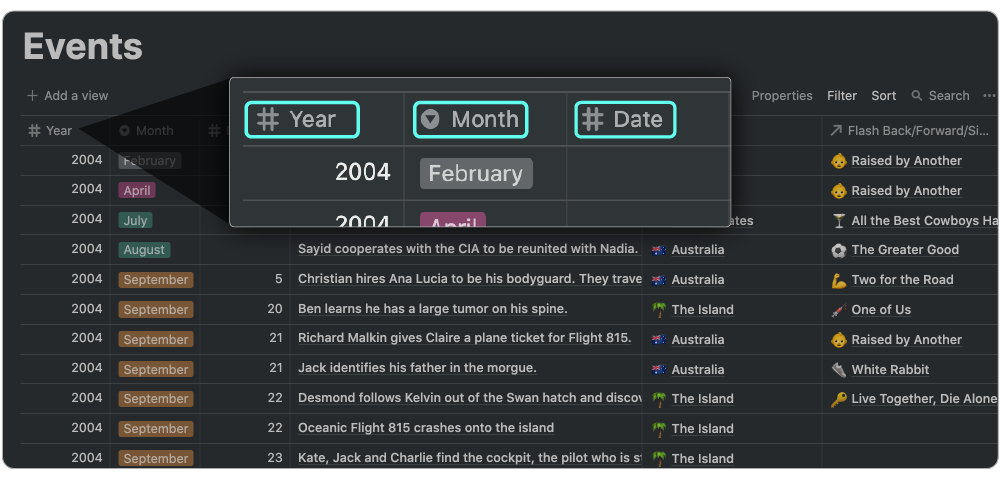The width and height of the screenshot is (1001, 480).
Task: Click the palm tree in the Desmond row
Action: tap(659, 399)
